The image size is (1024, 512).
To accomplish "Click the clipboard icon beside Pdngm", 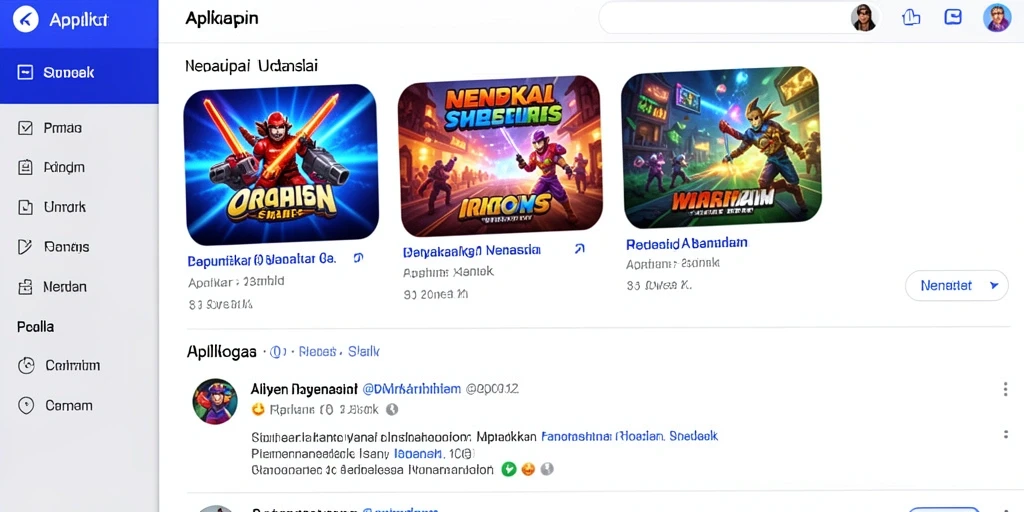I will point(25,168).
